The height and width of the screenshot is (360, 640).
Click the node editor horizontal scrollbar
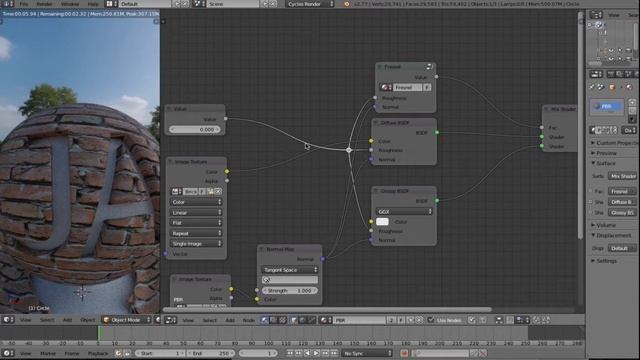click(327, 309)
